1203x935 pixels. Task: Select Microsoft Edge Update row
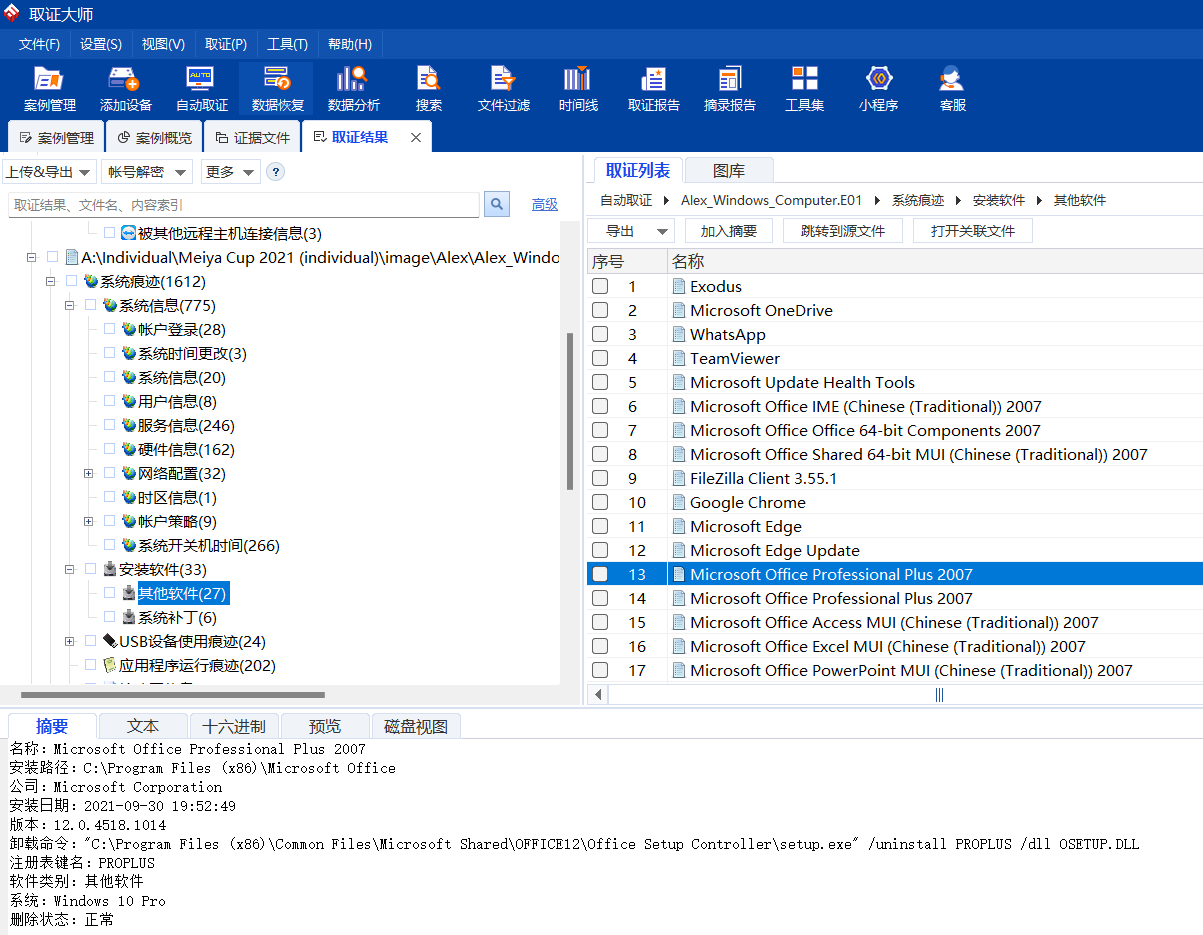[x=894, y=550]
